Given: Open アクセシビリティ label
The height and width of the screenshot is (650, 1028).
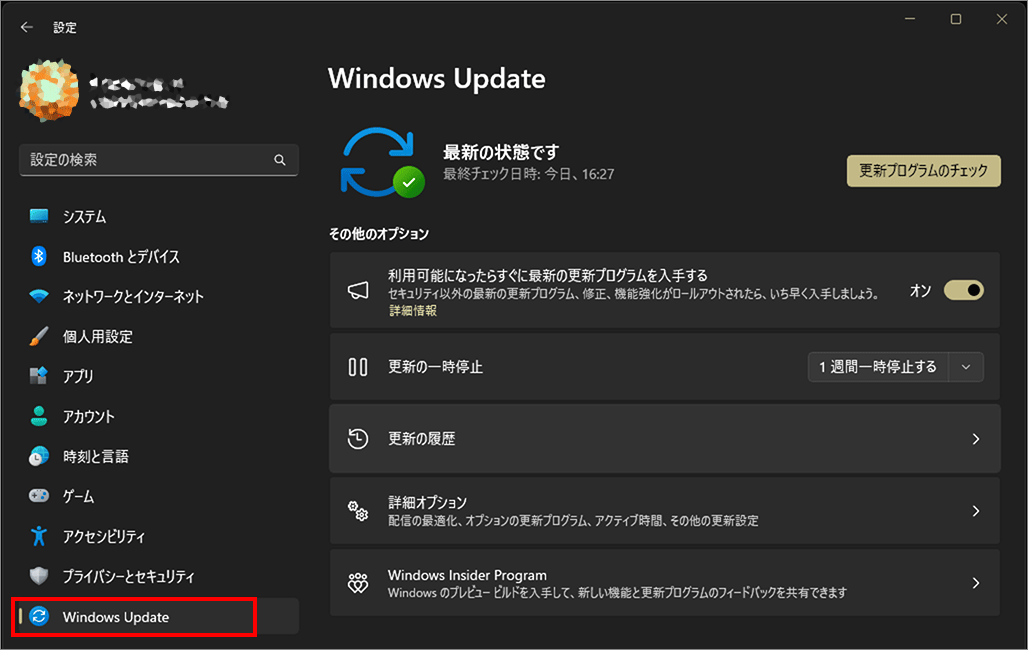Looking at the screenshot, I should [x=104, y=537].
